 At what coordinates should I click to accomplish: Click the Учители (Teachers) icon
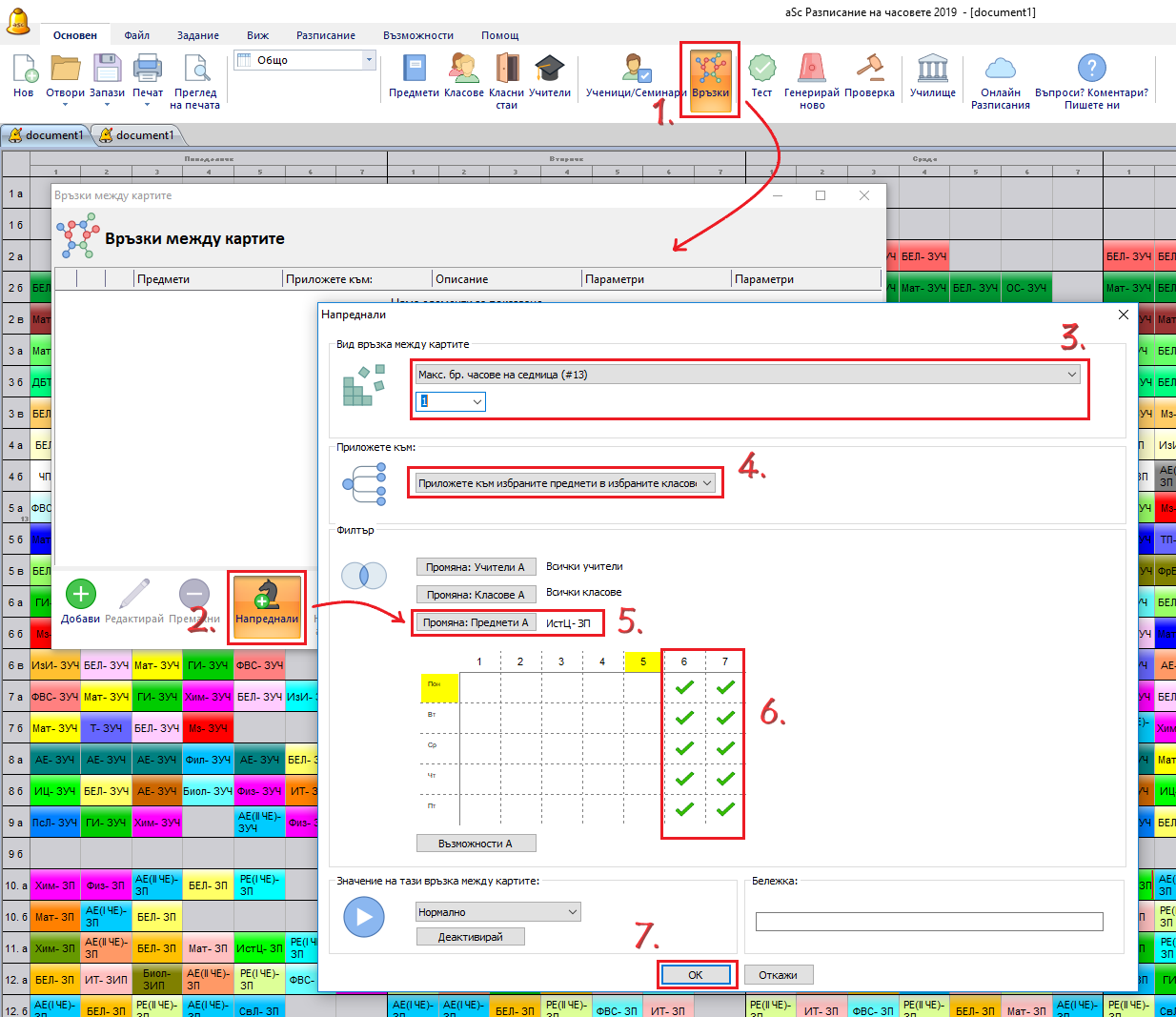(x=550, y=71)
